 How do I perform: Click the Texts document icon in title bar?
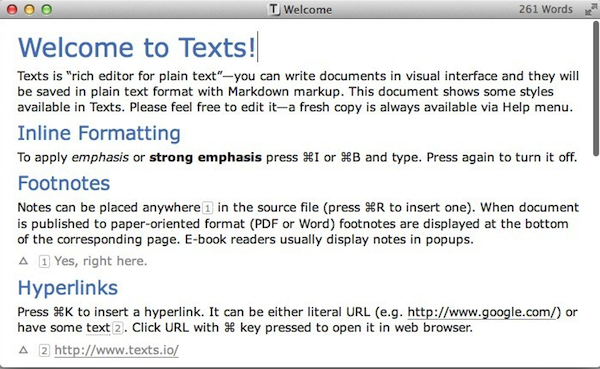274,9
